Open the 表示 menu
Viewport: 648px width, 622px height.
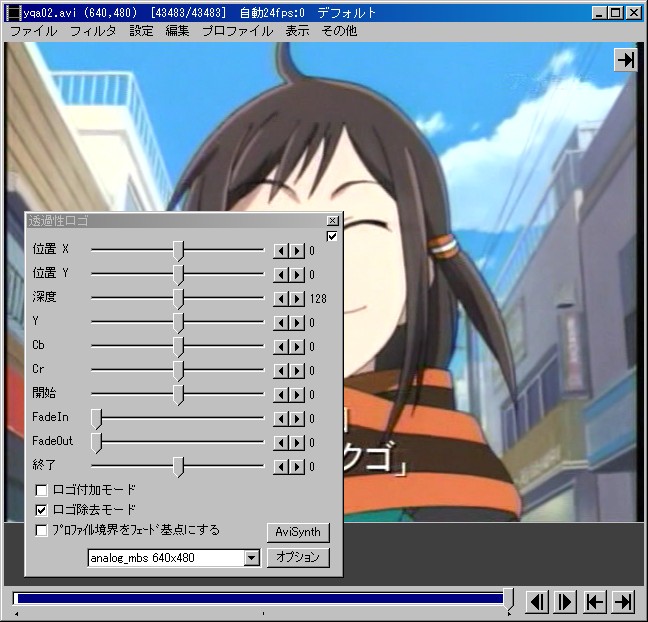coord(297,31)
